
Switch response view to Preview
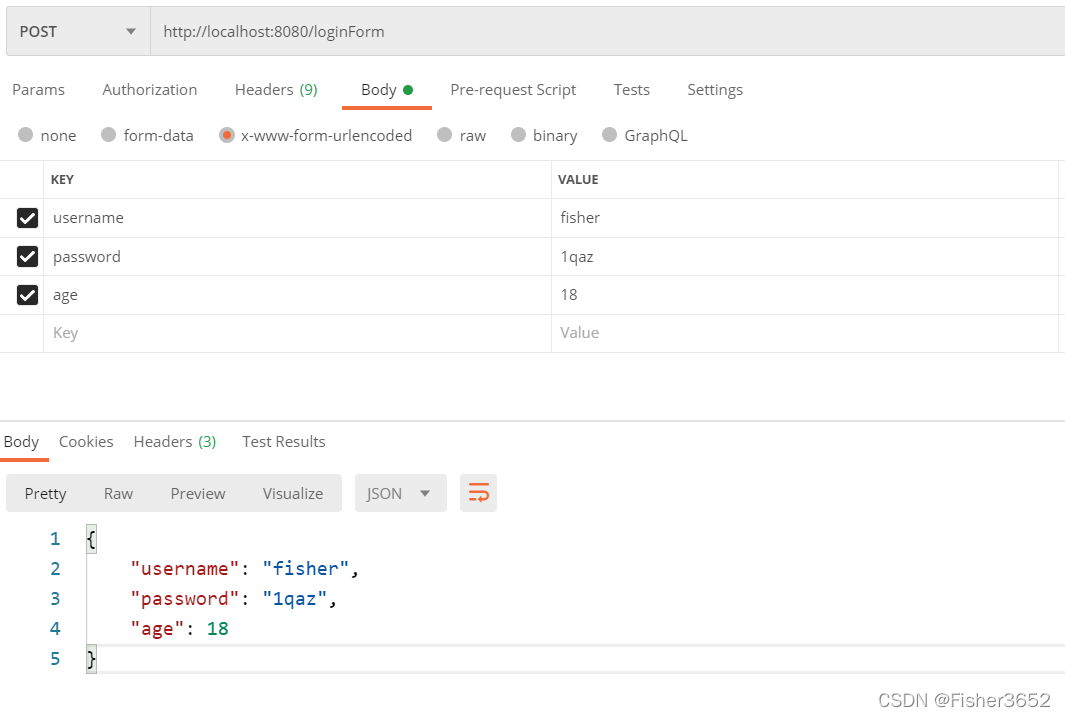pyautogui.click(x=198, y=494)
